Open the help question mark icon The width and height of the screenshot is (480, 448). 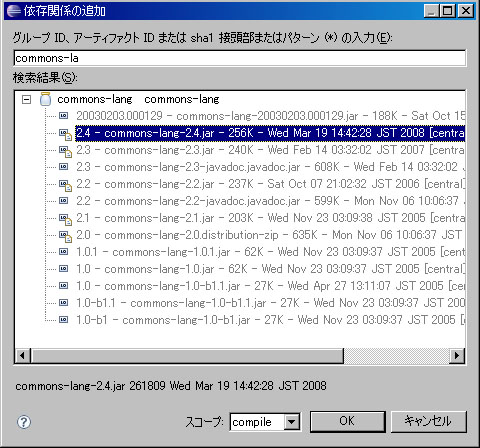pyautogui.click(x=24, y=422)
